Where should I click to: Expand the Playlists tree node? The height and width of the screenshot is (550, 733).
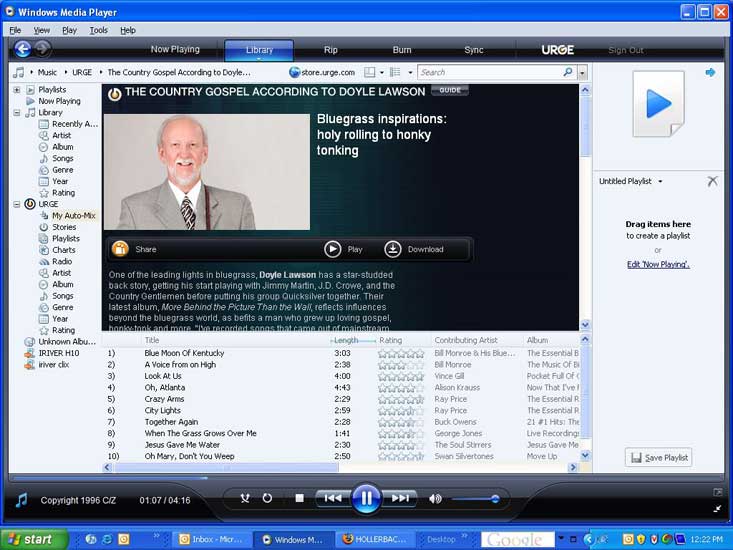pyautogui.click(x=17, y=89)
